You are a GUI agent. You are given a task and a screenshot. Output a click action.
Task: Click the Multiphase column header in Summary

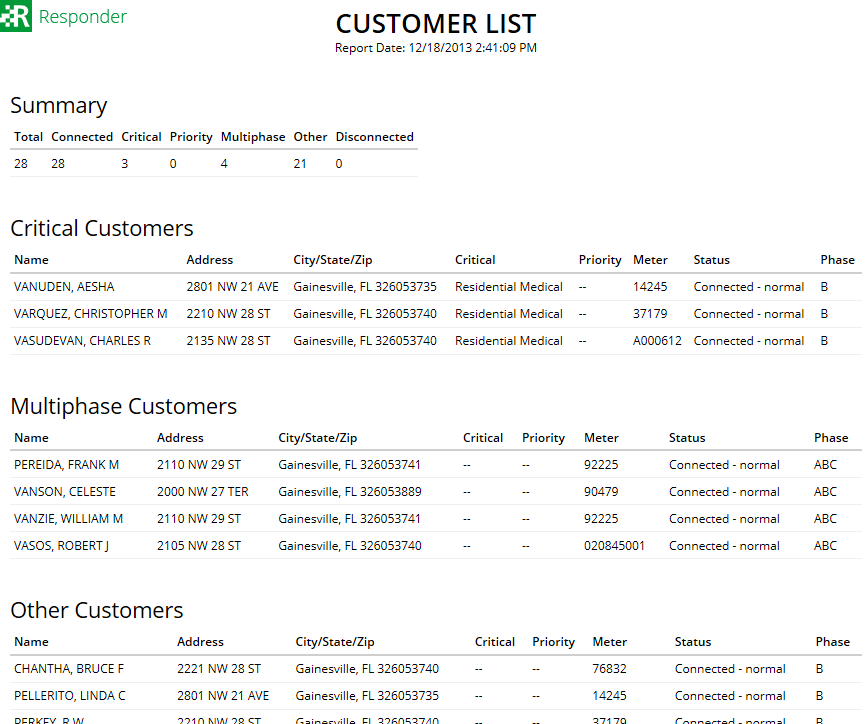(x=253, y=137)
